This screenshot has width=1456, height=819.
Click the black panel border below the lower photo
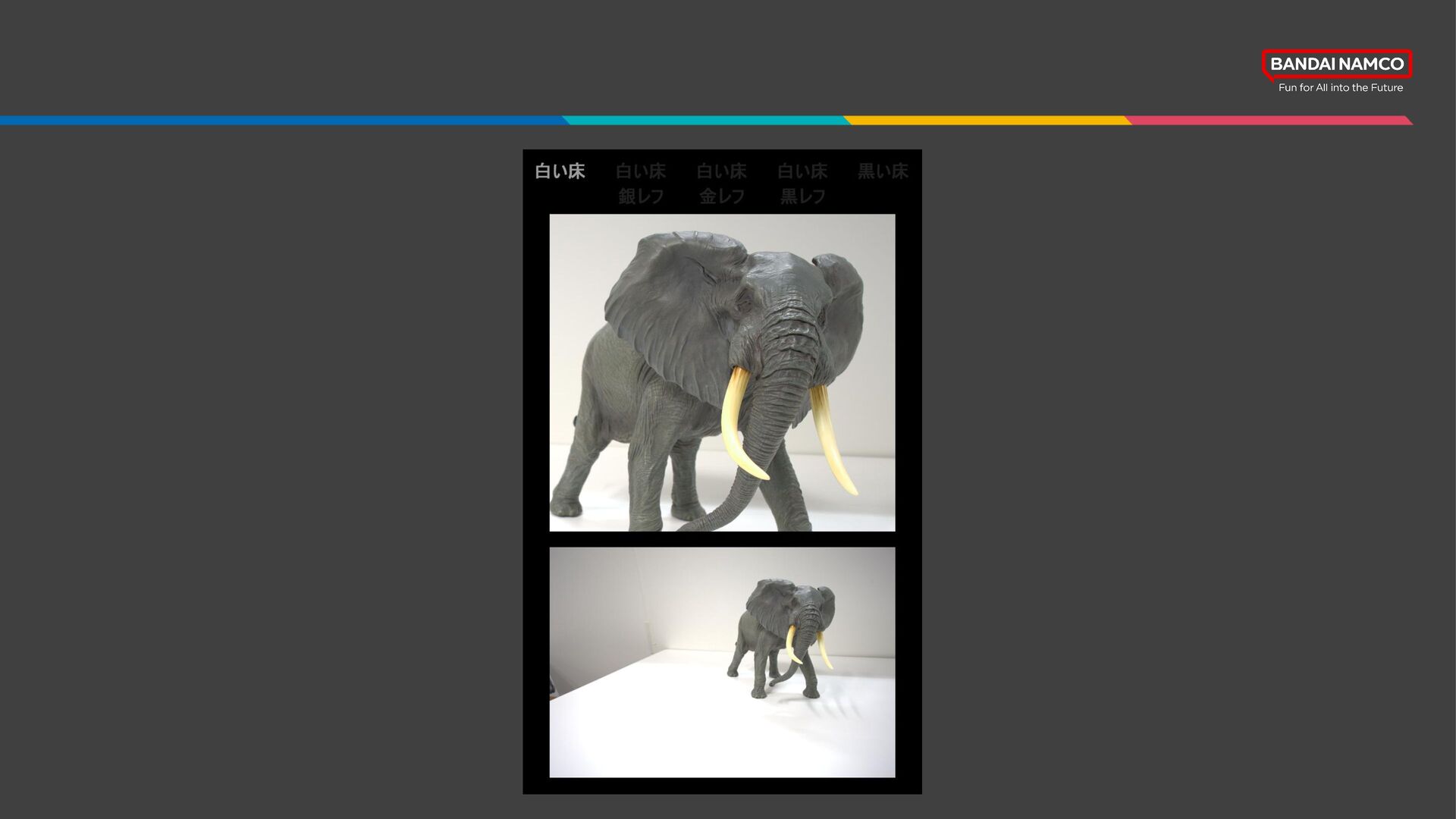point(722,786)
